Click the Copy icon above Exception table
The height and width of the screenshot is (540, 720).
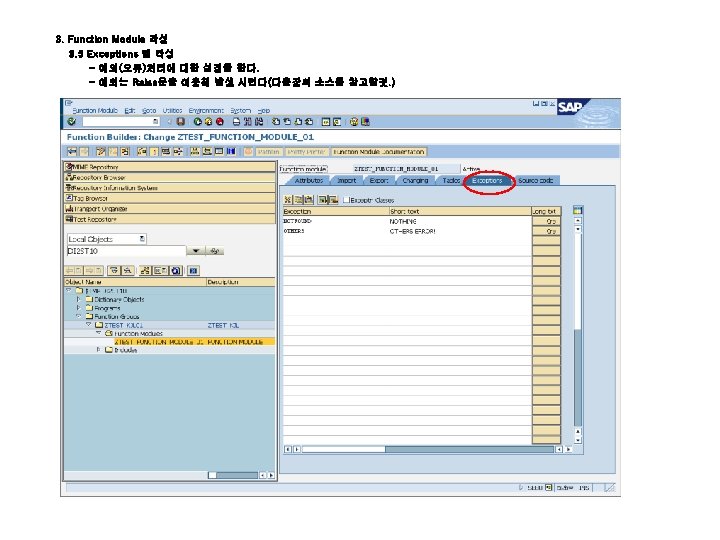pyautogui.click(x=298, y=200)
